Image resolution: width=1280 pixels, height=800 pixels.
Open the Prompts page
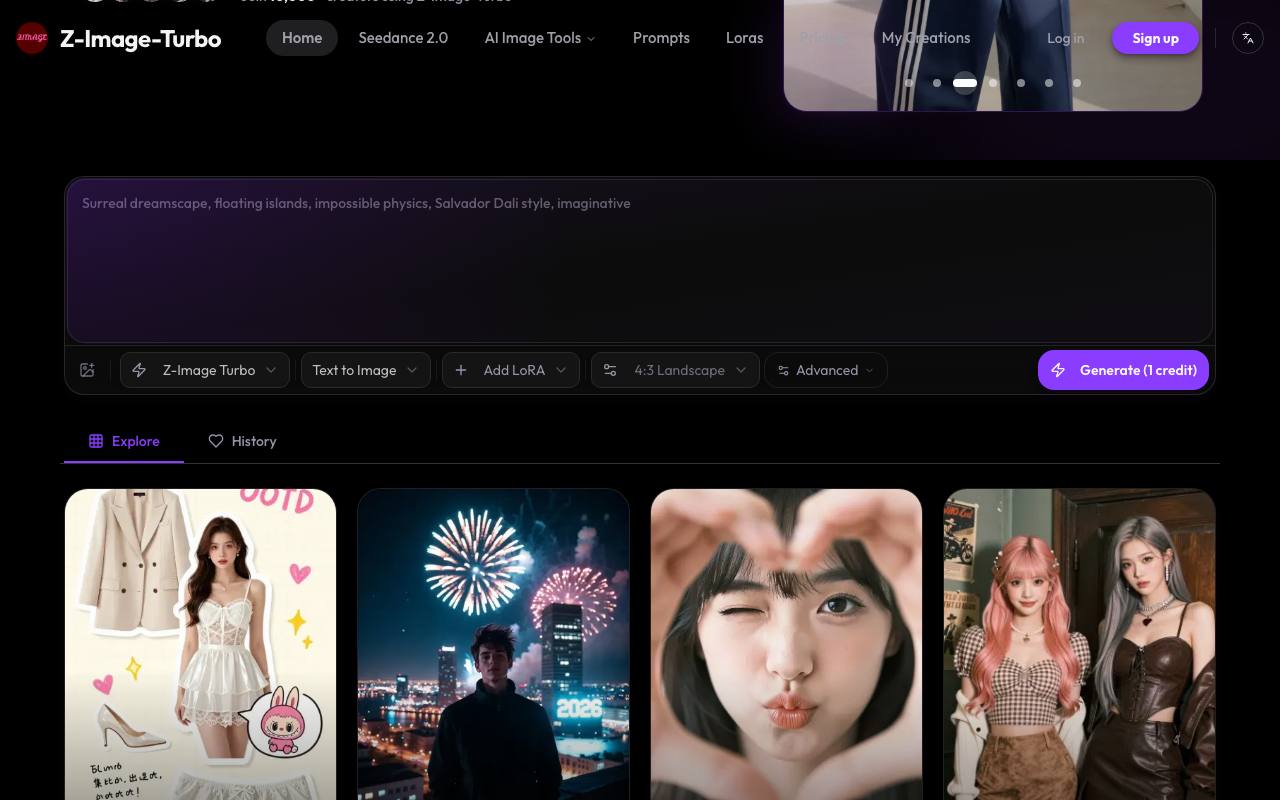click(x=661, y=38)
